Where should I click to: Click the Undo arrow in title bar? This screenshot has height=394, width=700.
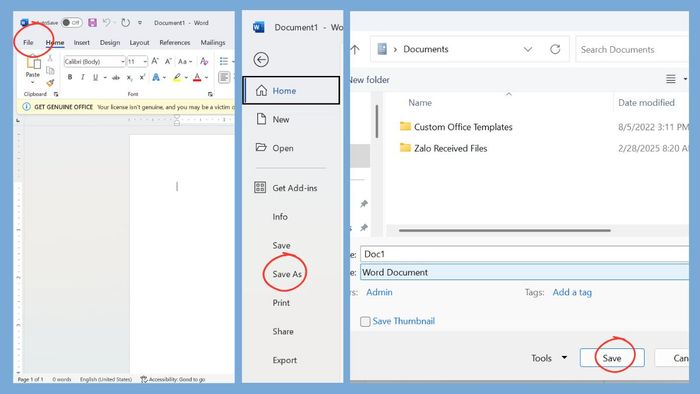point(107,22)
